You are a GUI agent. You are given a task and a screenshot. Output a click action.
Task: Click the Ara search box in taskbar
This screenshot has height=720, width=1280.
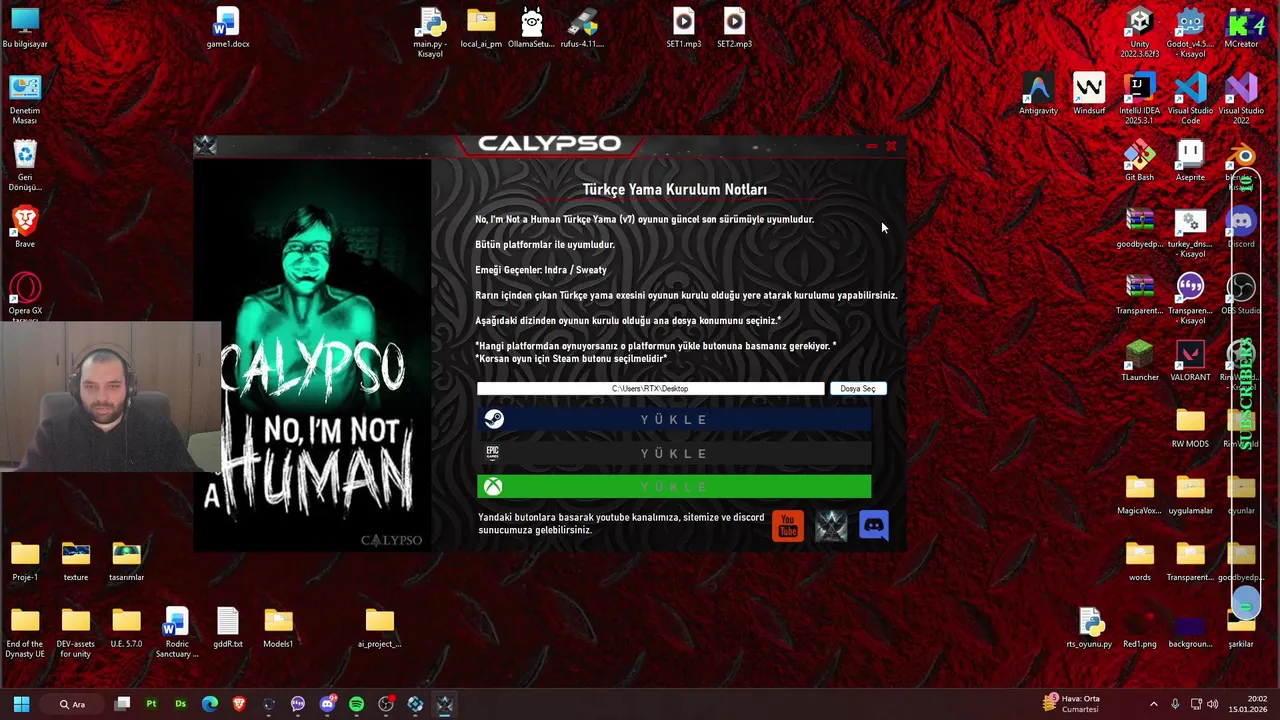coord(72,704)
